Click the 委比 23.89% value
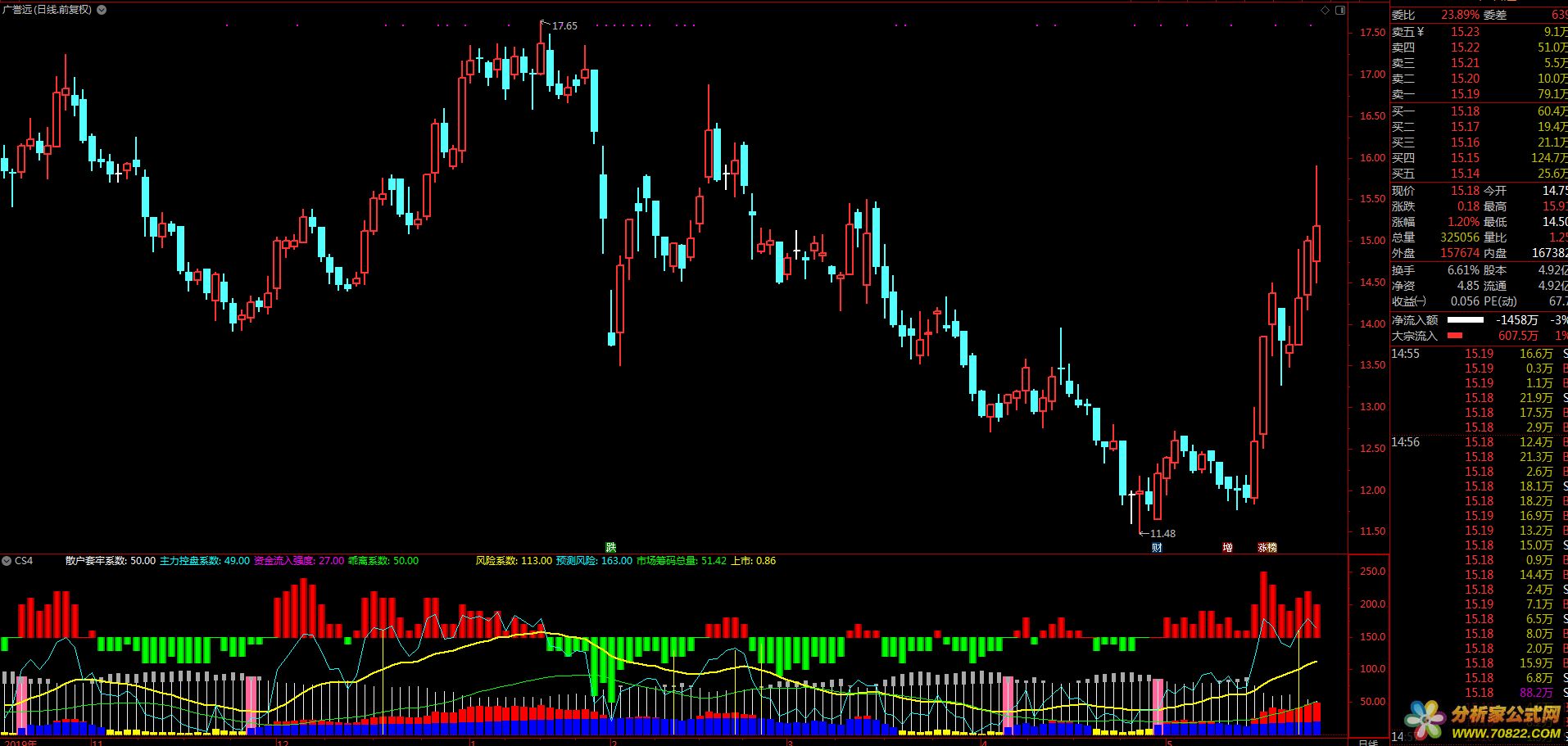The width and height of the screenshot is (1568, 746). pyautogui.click(x=1460, y=15)
